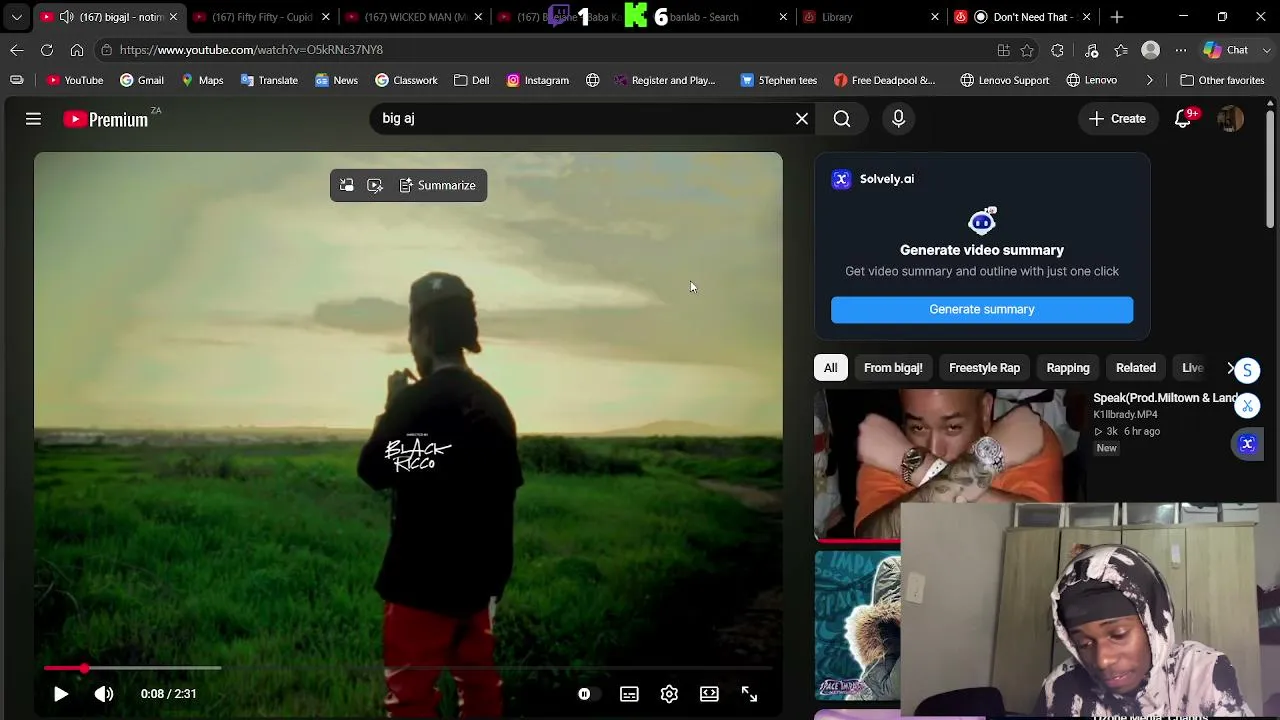This screenshot has height=720, width=1280.
Task: Switch to the Library tab
Action: click(x=870, y=17)
